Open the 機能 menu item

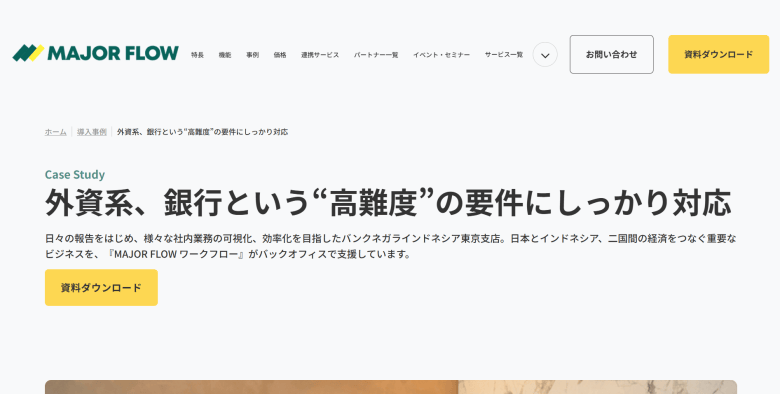click(x=225, y=55)
